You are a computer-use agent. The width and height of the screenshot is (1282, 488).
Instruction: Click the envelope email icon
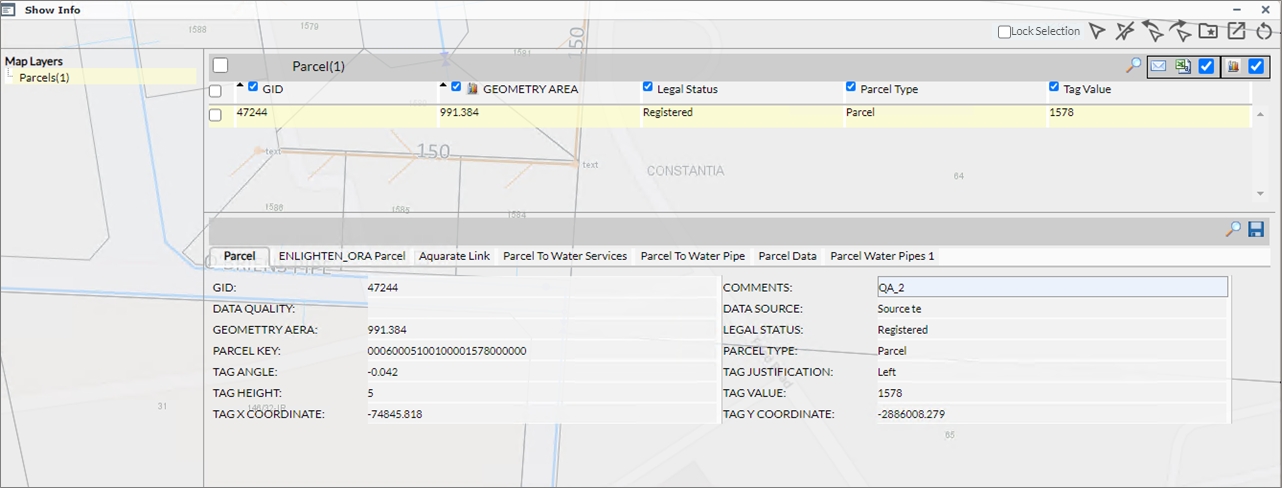(1158, 67)
